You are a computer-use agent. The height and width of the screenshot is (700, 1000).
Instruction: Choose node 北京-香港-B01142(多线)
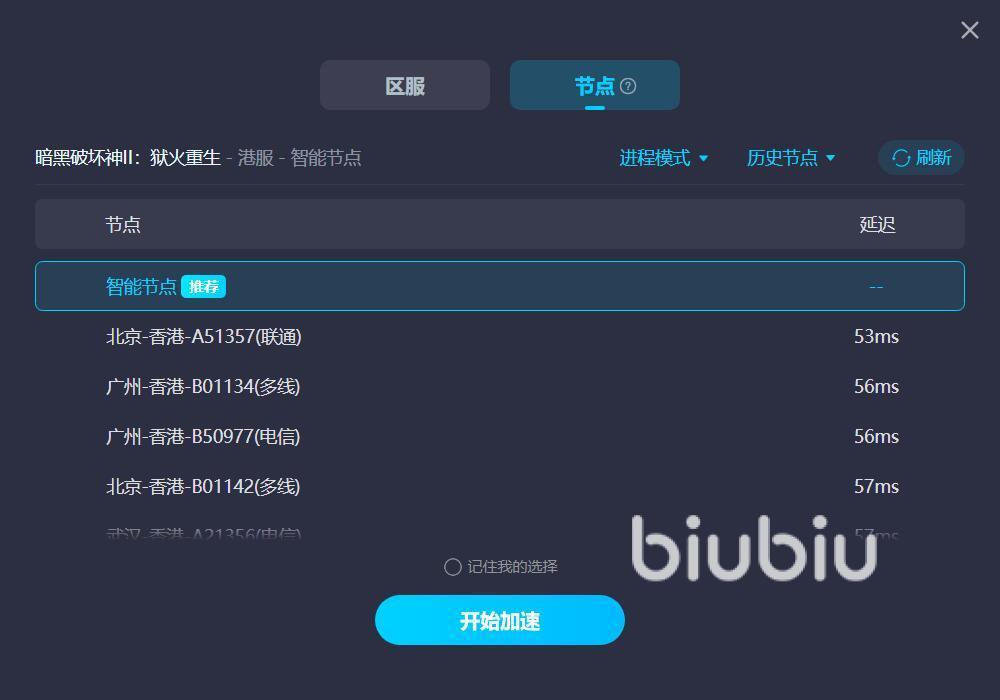click(499, 486)
